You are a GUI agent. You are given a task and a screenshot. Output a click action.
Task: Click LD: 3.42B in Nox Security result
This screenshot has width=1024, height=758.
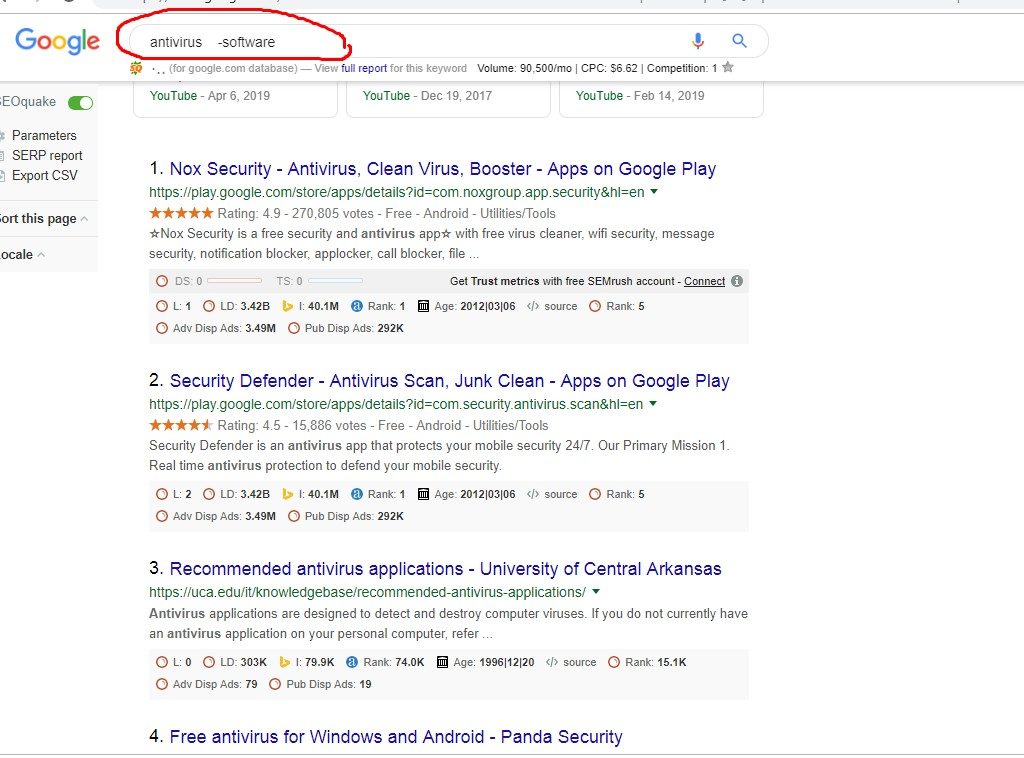click(x=236, y=306)
